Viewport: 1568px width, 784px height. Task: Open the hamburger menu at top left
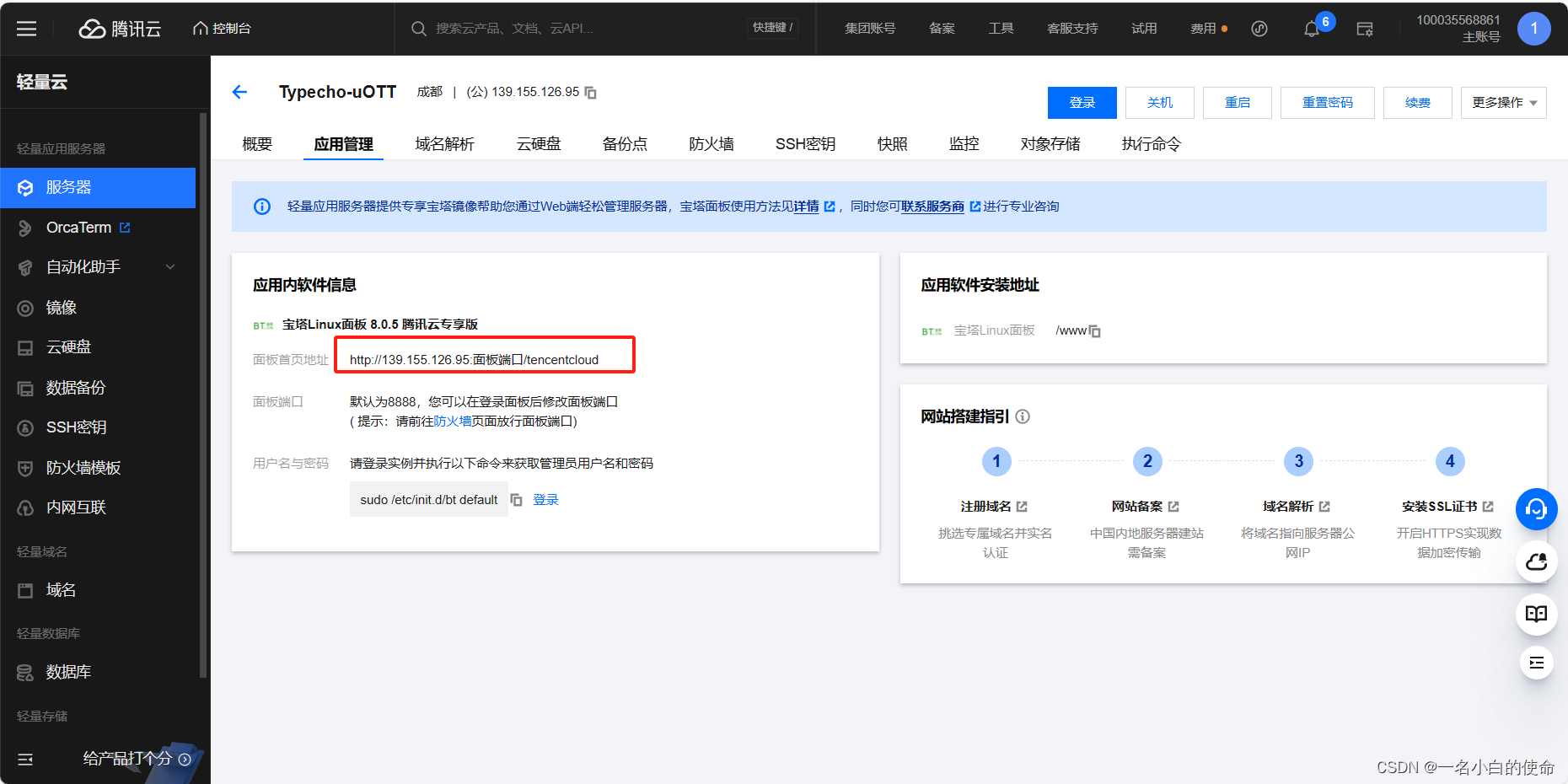(27, 29)
